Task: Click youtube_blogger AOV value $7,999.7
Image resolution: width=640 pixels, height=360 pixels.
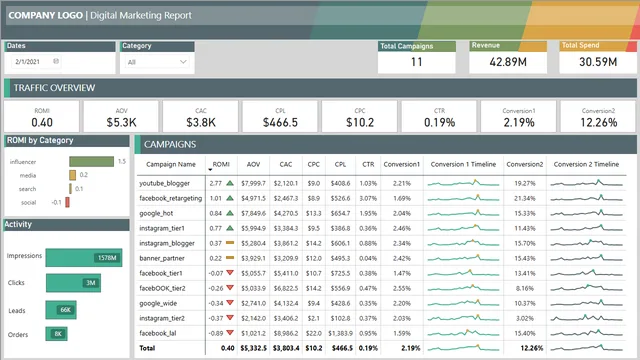Action: tap(253, 183)
